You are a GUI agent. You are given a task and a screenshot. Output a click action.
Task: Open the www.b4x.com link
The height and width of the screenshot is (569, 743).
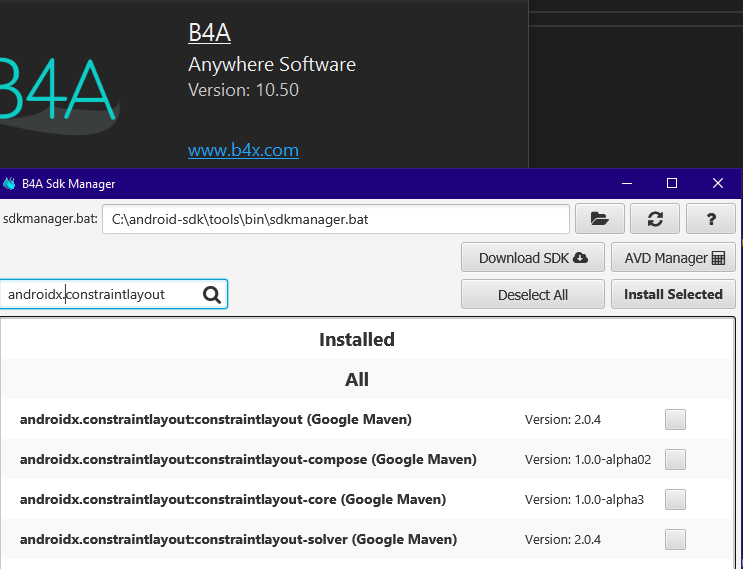point(243,150)
